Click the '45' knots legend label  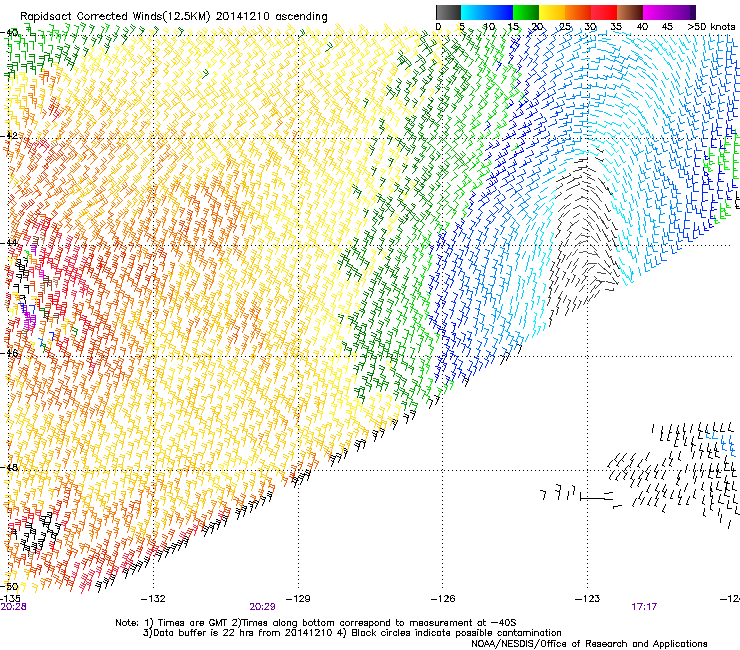pyautogui.click(x=667, y=27)
